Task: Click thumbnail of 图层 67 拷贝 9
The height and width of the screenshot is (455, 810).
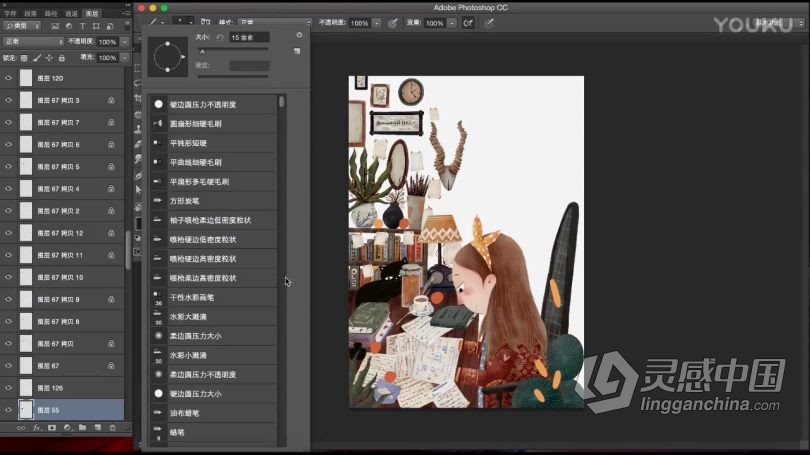Action: [26, 299]
